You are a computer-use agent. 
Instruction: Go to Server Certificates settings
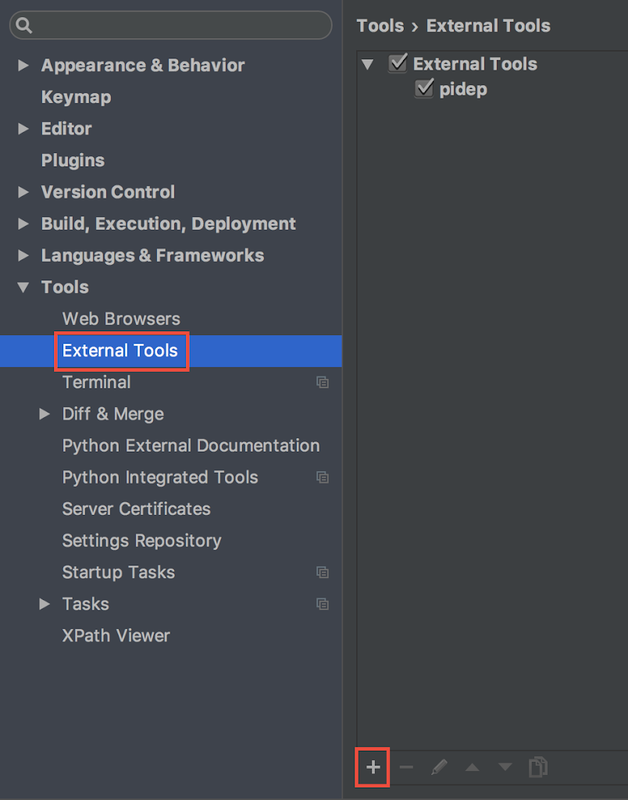tap(136, 509)
